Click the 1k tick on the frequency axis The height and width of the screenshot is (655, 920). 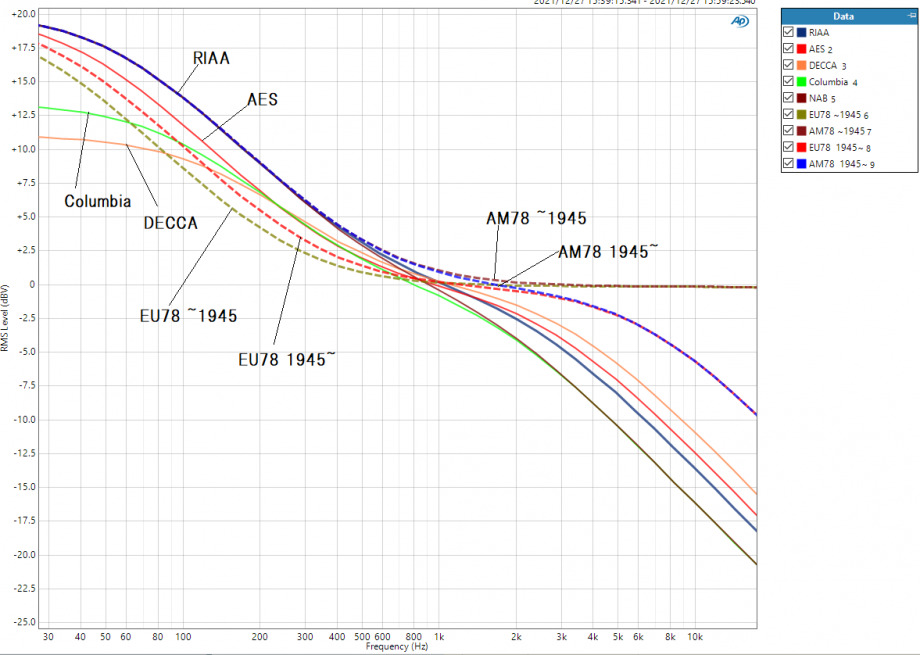pyautogui.click(x=439, y=637)
